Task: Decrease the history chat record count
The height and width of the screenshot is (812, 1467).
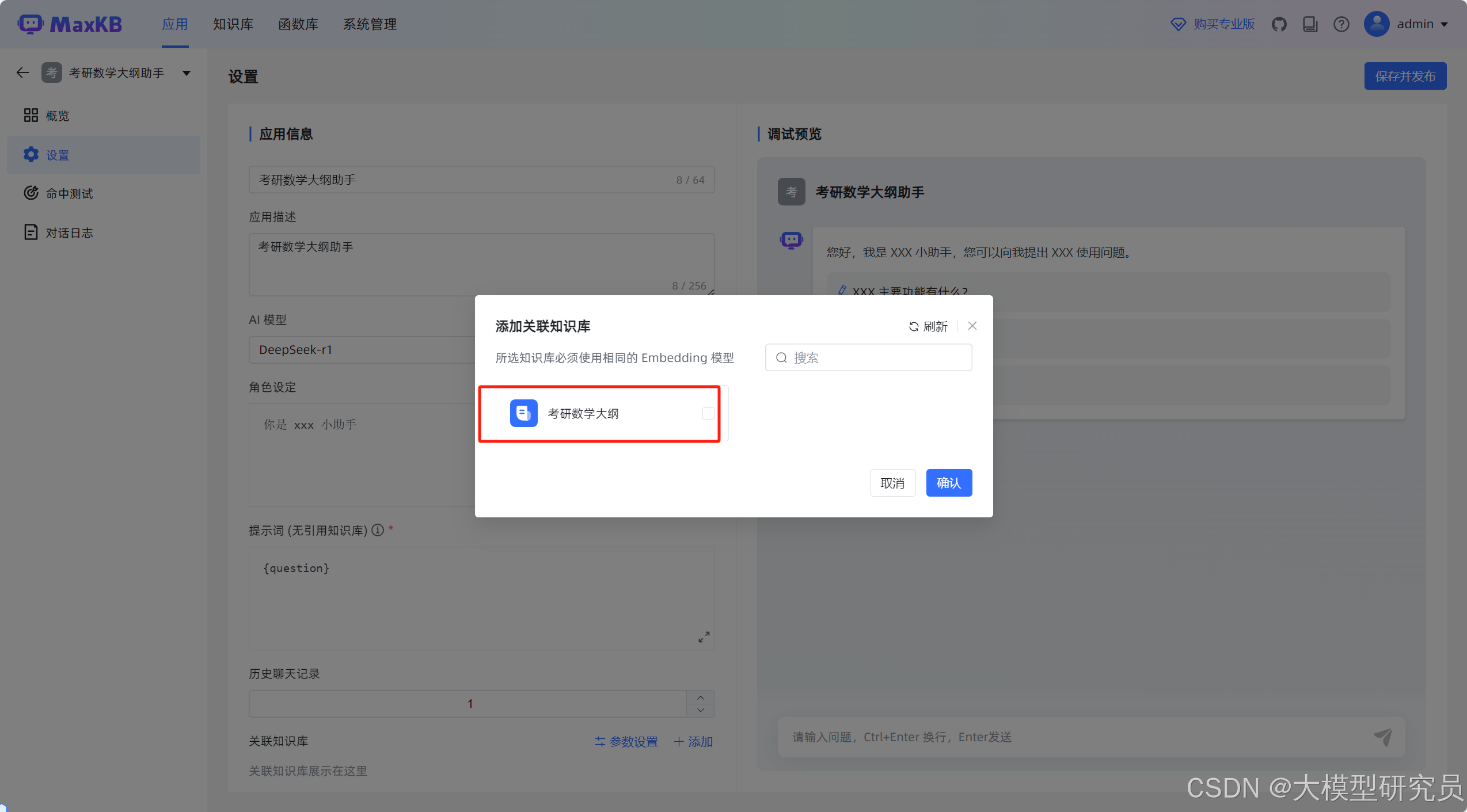Action: (700, 710)
